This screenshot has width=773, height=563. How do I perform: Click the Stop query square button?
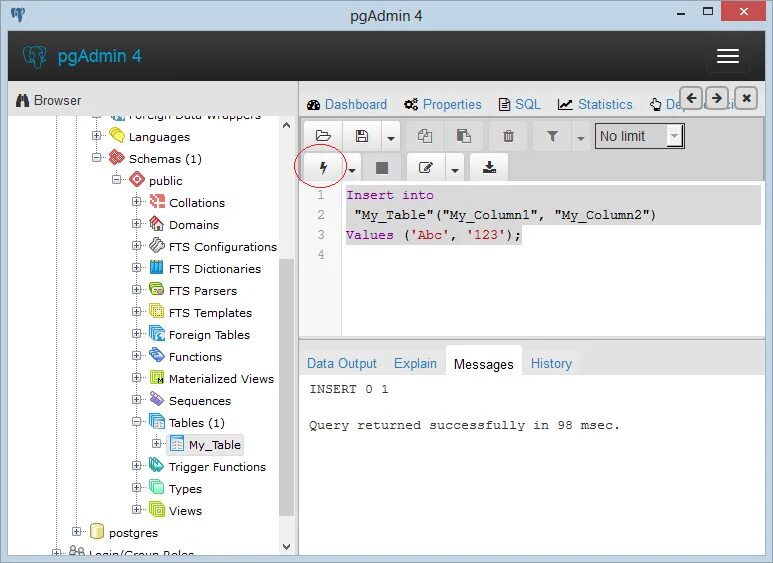coord(382,168)
